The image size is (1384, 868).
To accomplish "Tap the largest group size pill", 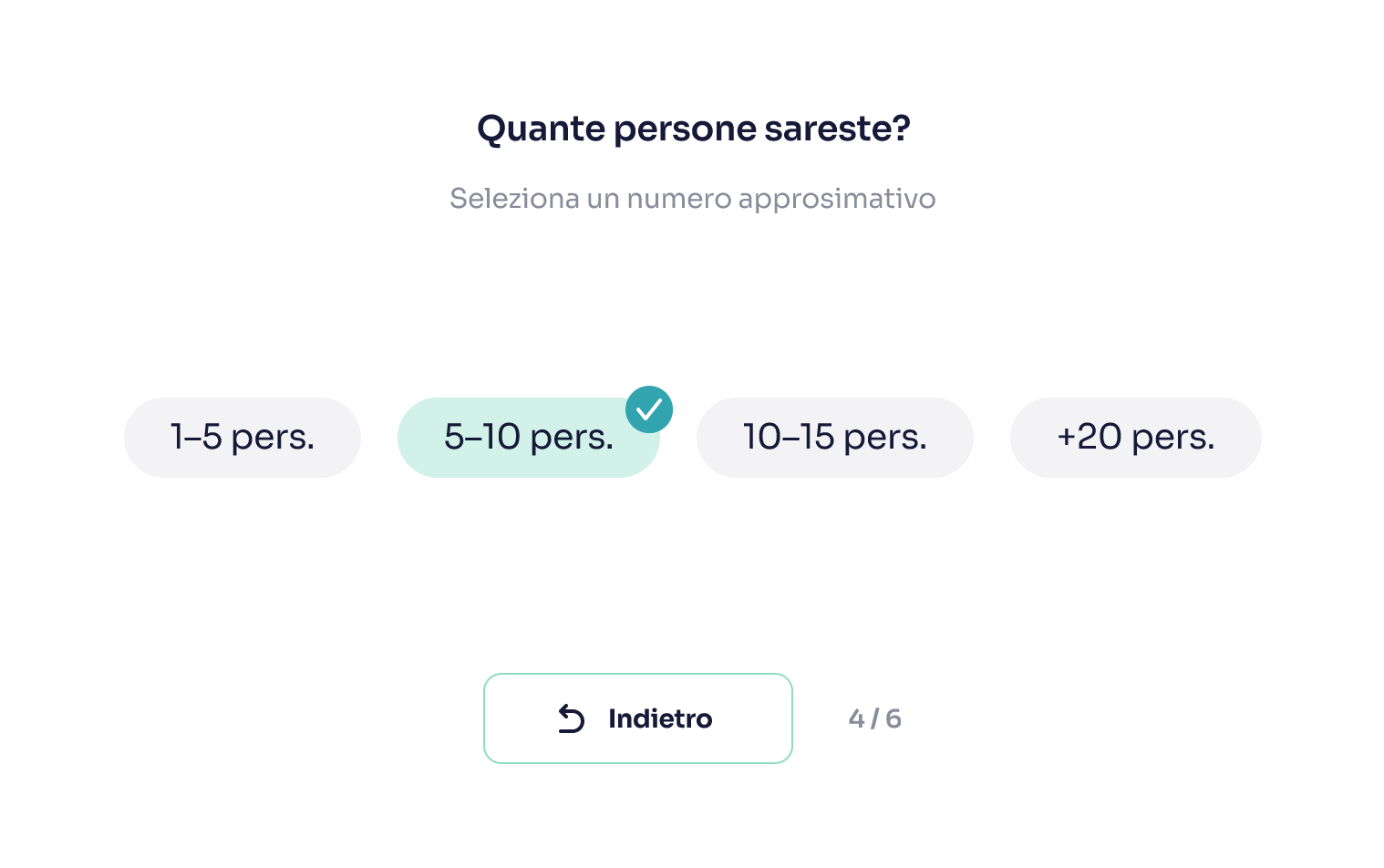I will click(1135, 438).
